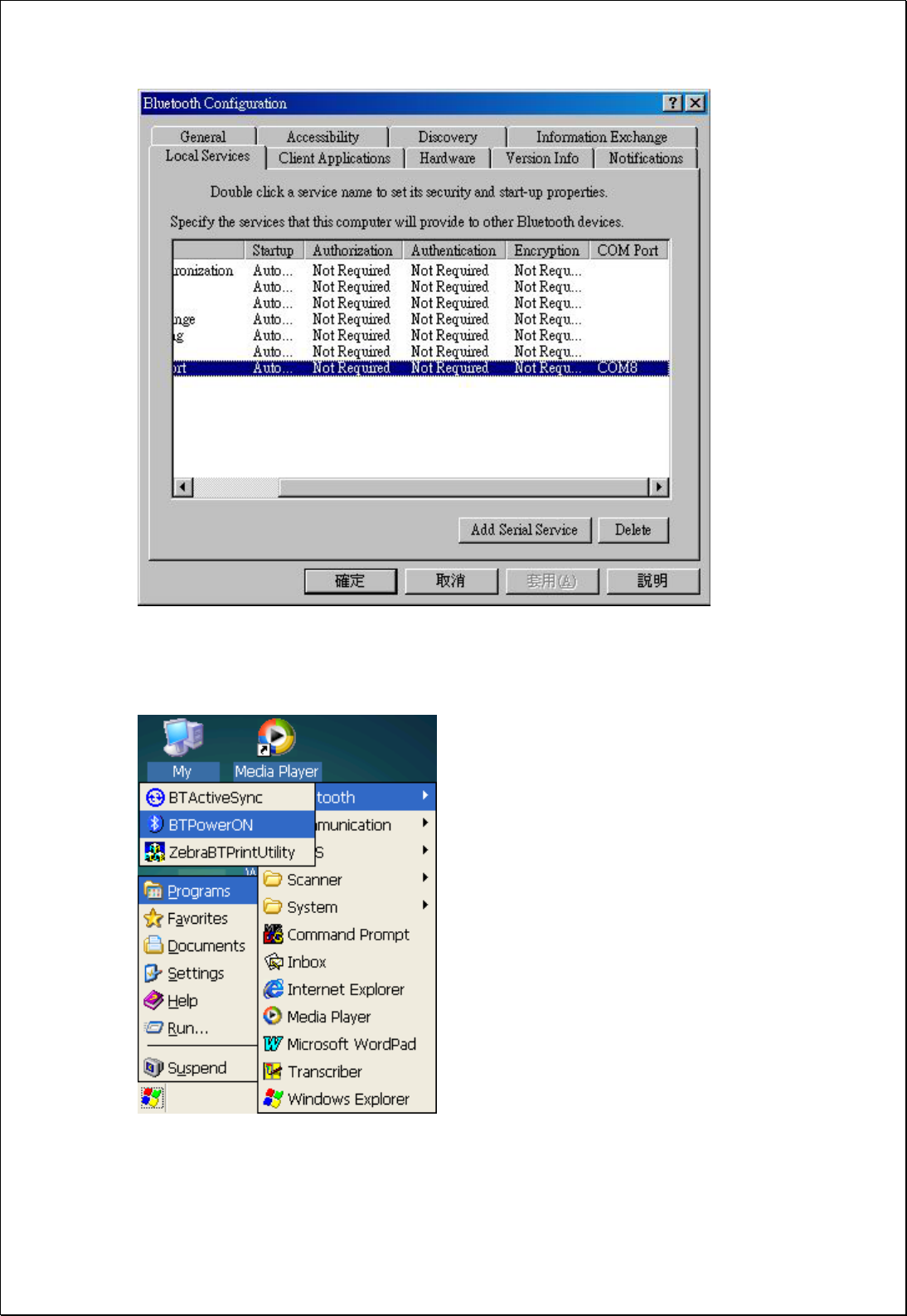
Task: Open the Accessibility tab
Action: pos(323,137)
